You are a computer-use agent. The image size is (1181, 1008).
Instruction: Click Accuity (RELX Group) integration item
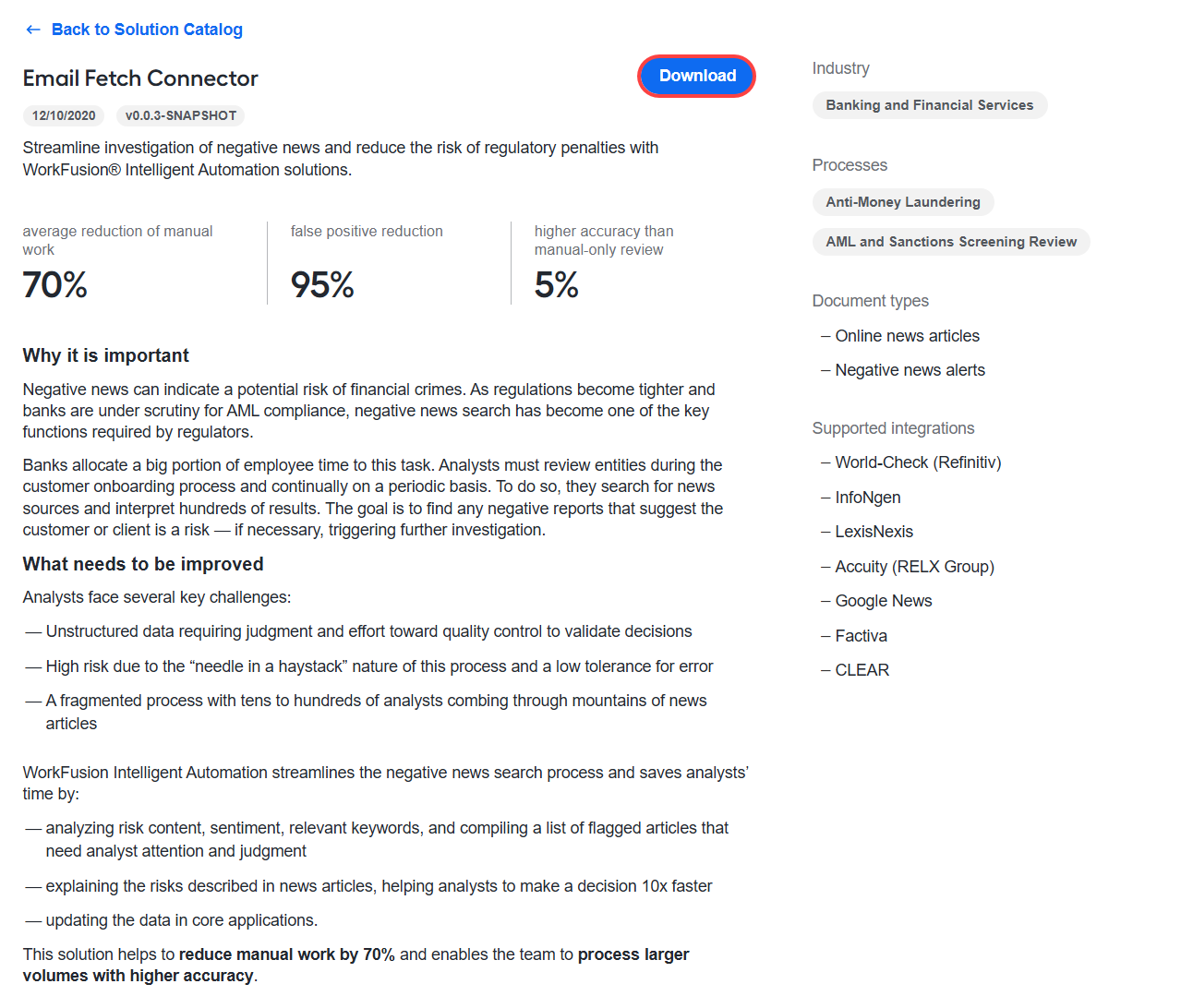coord(914,567)
